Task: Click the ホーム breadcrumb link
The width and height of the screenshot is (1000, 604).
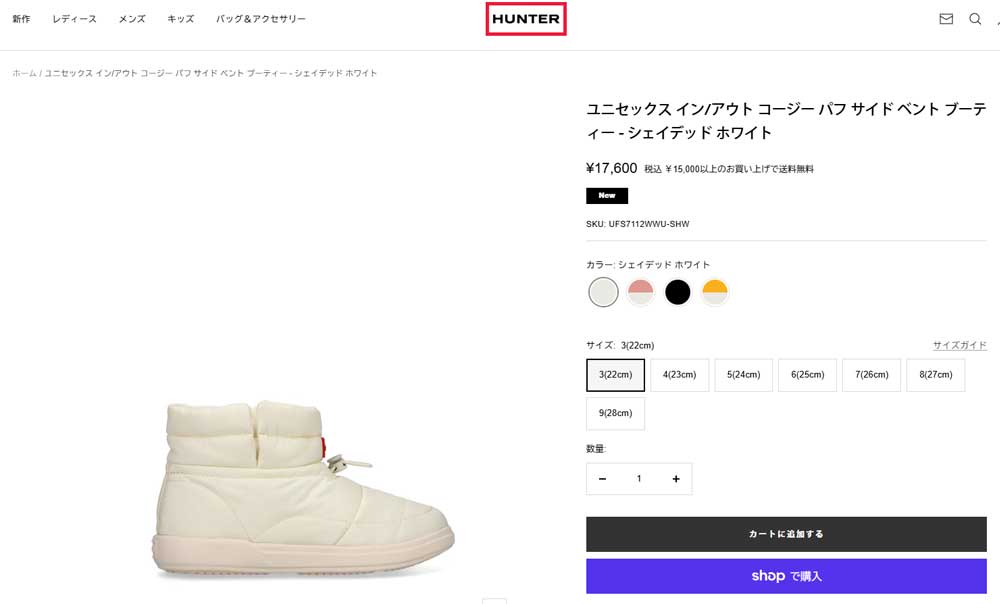Action: click(24, 73)
